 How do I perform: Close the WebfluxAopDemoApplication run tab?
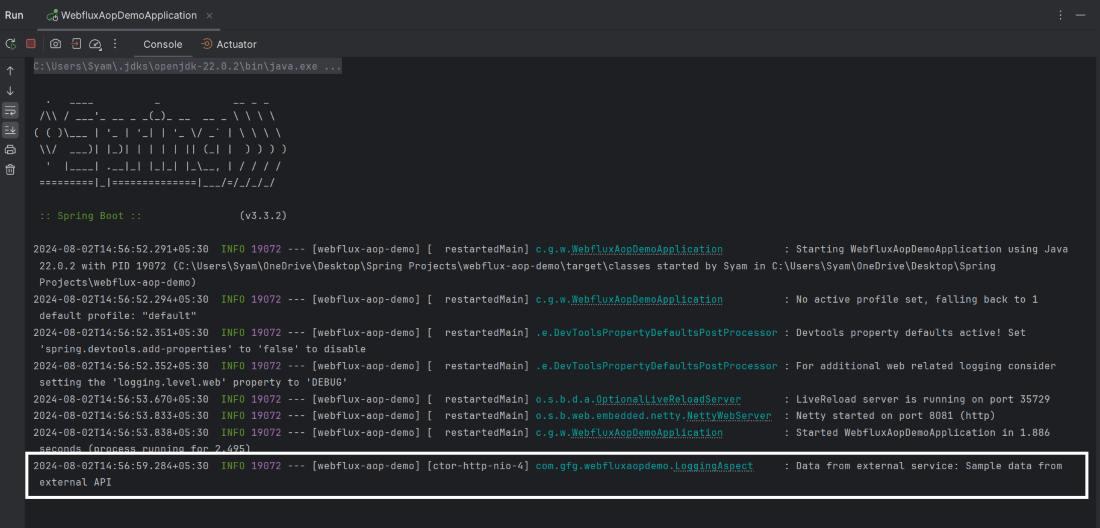coord(209,16)
